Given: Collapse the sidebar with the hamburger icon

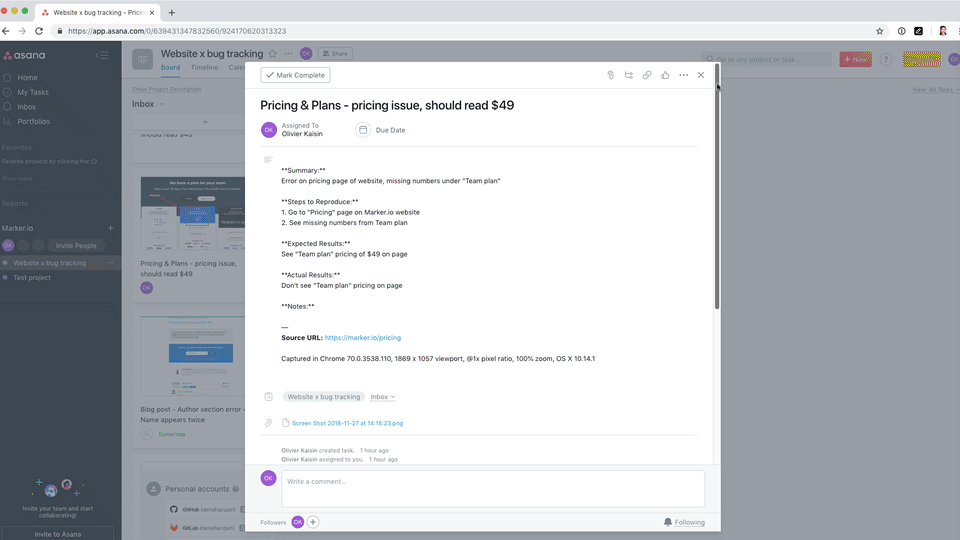Looking at the screenshot, I should [x=102, y=55].
